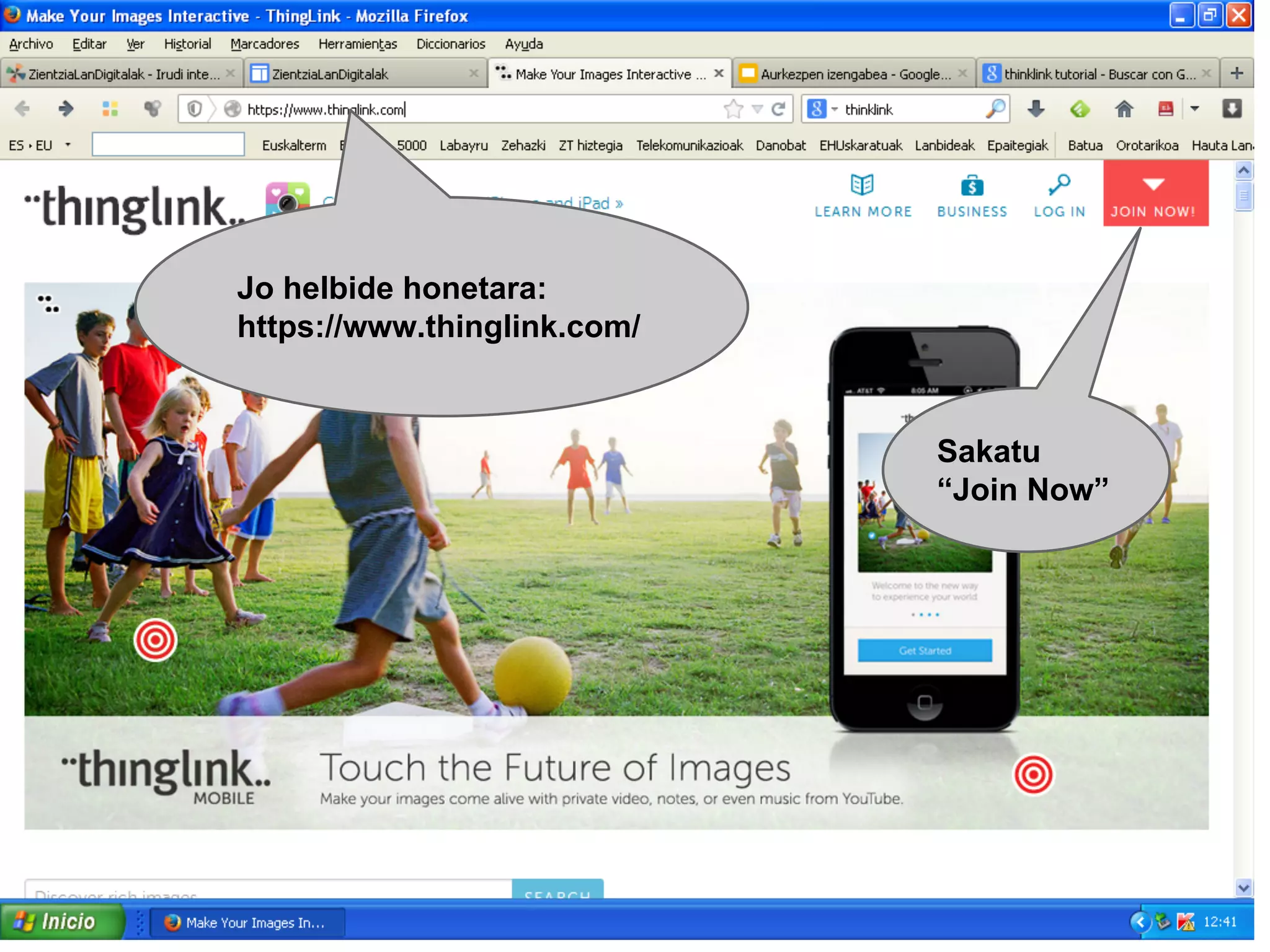Viewport: 1270px width, 952px height.
Task: Reload the page with the refresh icon
Action: click(778, 110)
